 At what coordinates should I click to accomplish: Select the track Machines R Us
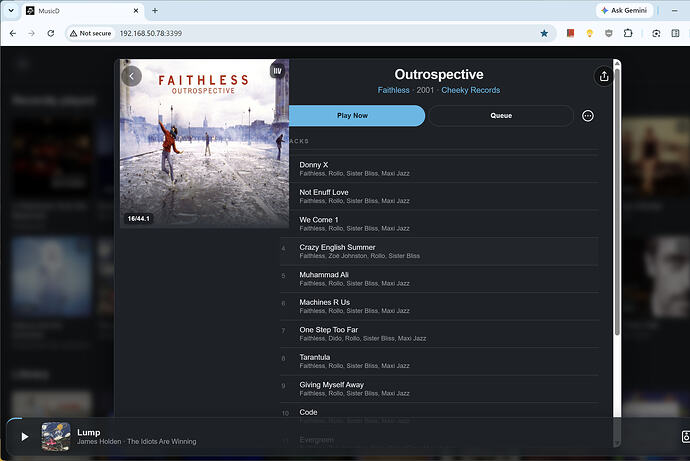[x=439, y=306]
